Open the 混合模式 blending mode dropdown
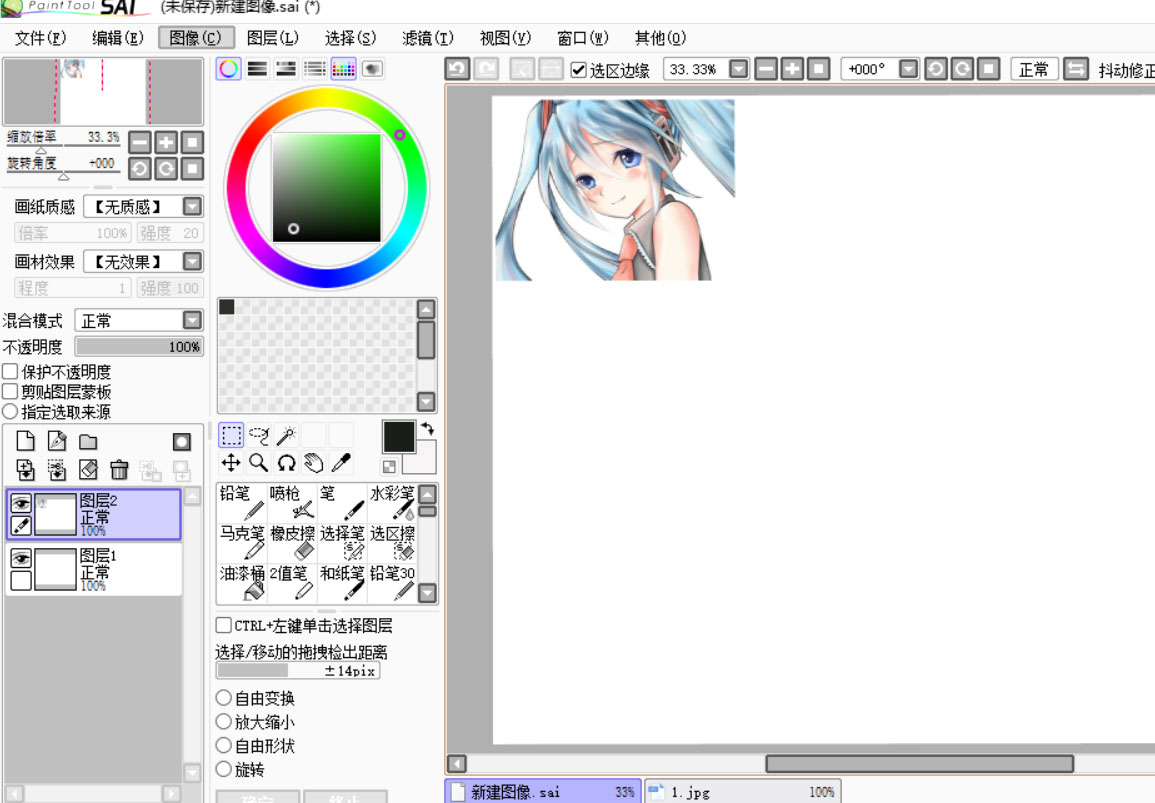Image resolution: width=1155 pixels, height=803 pixels. [x=192, y=320]
